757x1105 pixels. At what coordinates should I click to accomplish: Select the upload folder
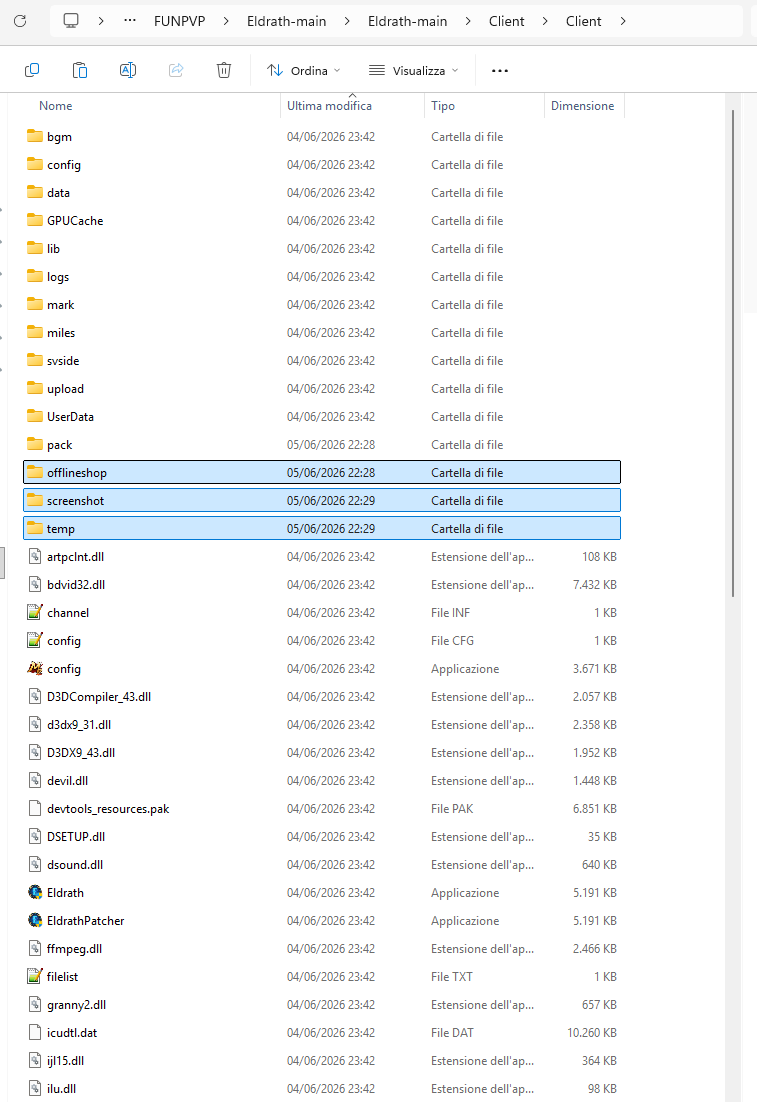[322, 388]
